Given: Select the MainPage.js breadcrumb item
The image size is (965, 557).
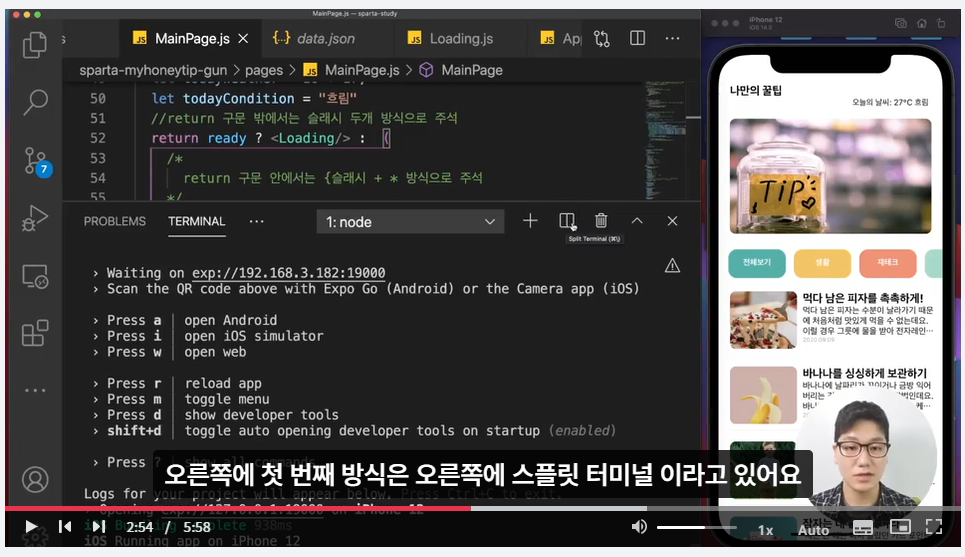Looking at the screenshot, I should (x=351, y=70).
